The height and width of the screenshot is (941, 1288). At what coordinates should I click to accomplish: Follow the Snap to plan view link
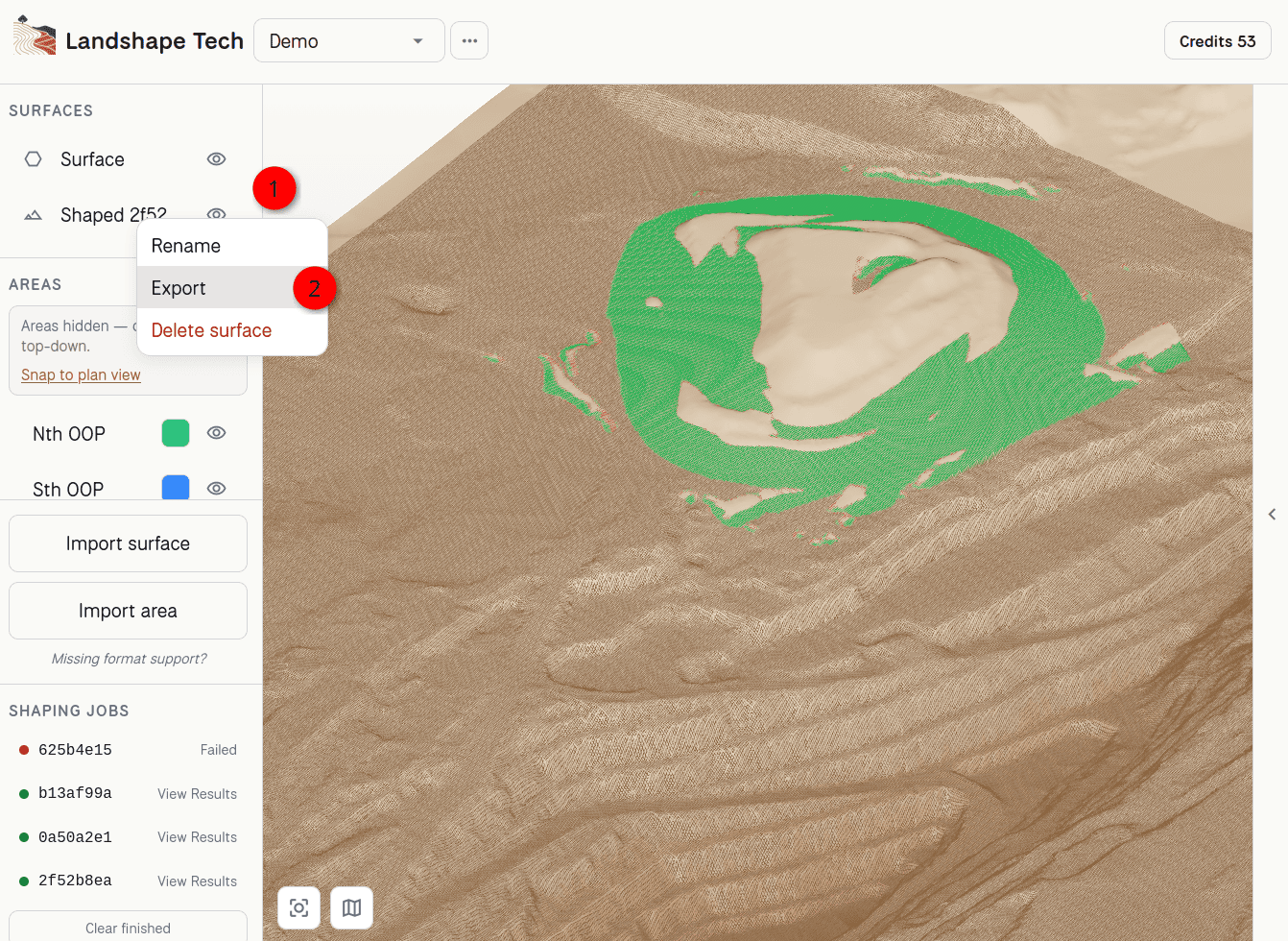pos(81,374)
